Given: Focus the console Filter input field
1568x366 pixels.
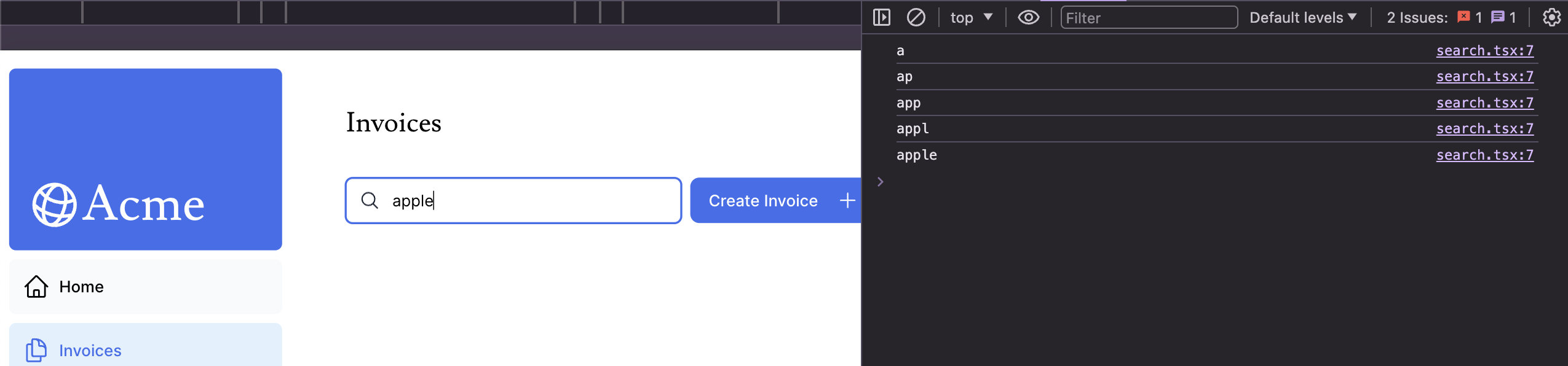Looking at the screenshot, I should pyautogui.click(x=1149, y=18).
